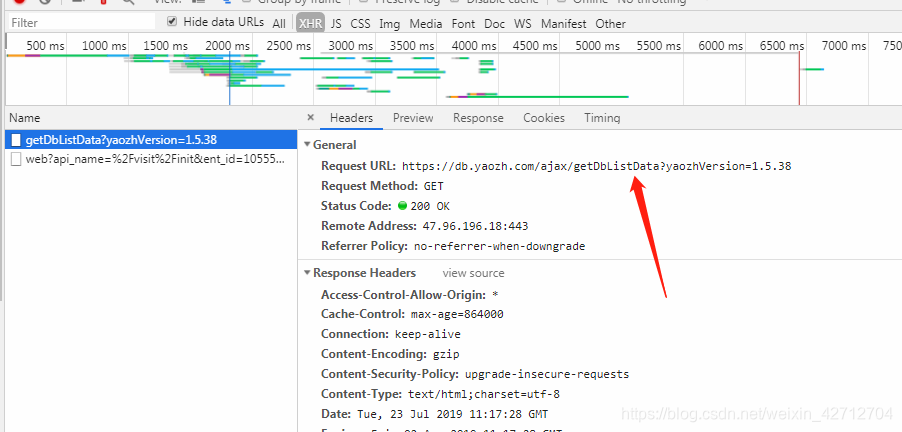
Task: Filter requests by Font
Action: click(x=463, y=24)
